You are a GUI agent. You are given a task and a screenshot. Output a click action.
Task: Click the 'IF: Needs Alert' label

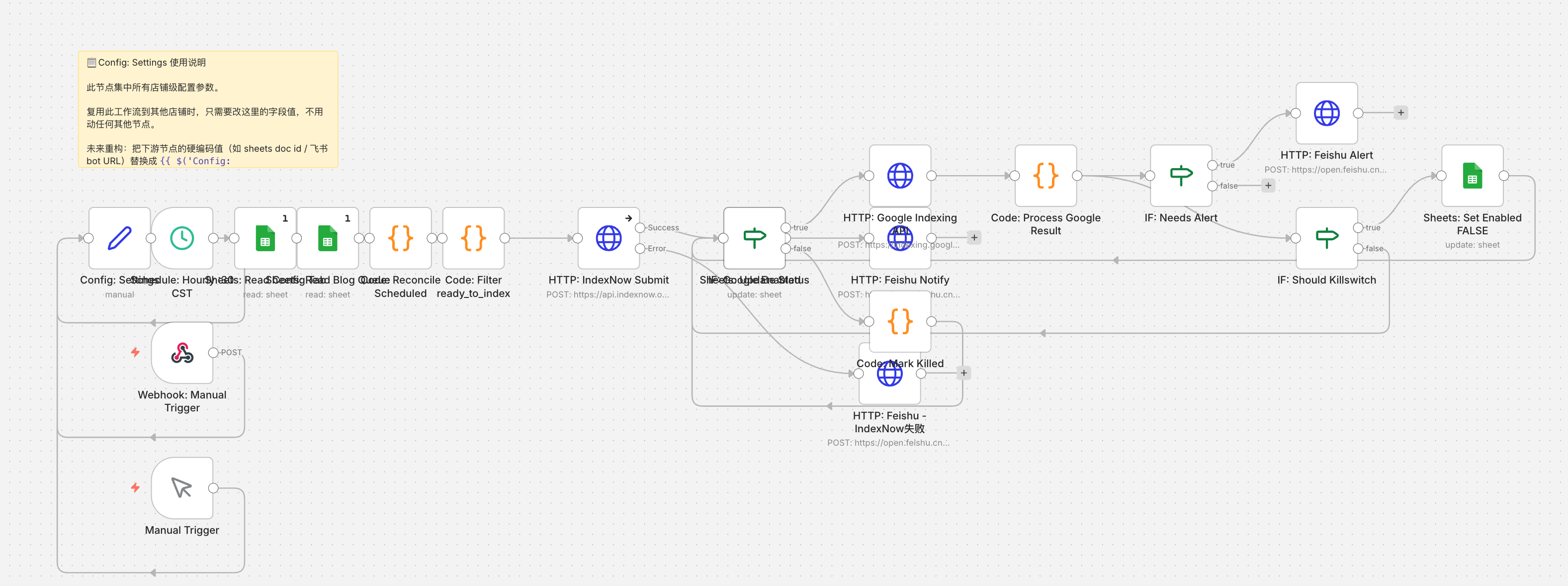(1181, 218)
